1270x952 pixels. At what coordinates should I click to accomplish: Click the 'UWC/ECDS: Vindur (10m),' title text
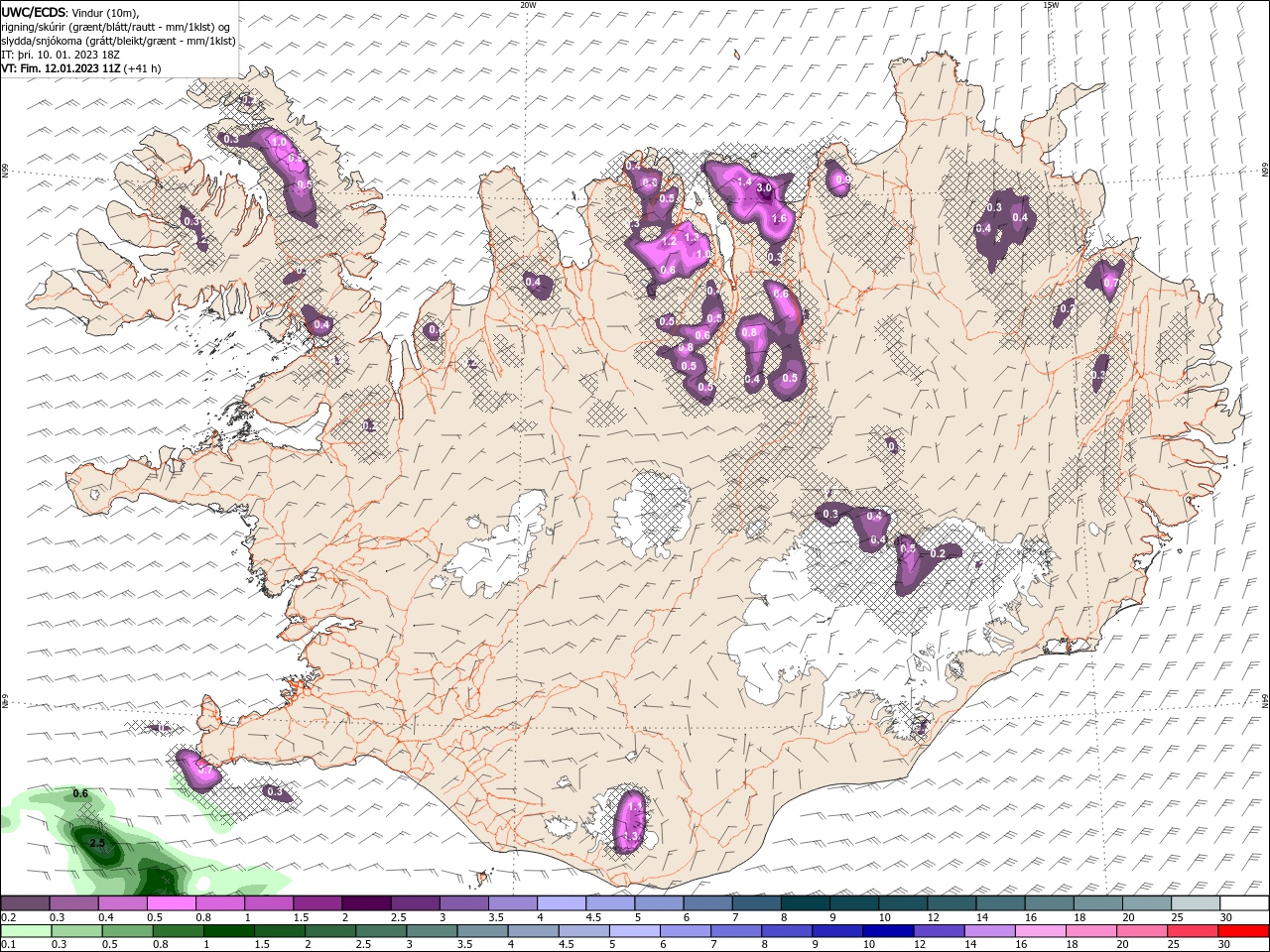[70, 12]
